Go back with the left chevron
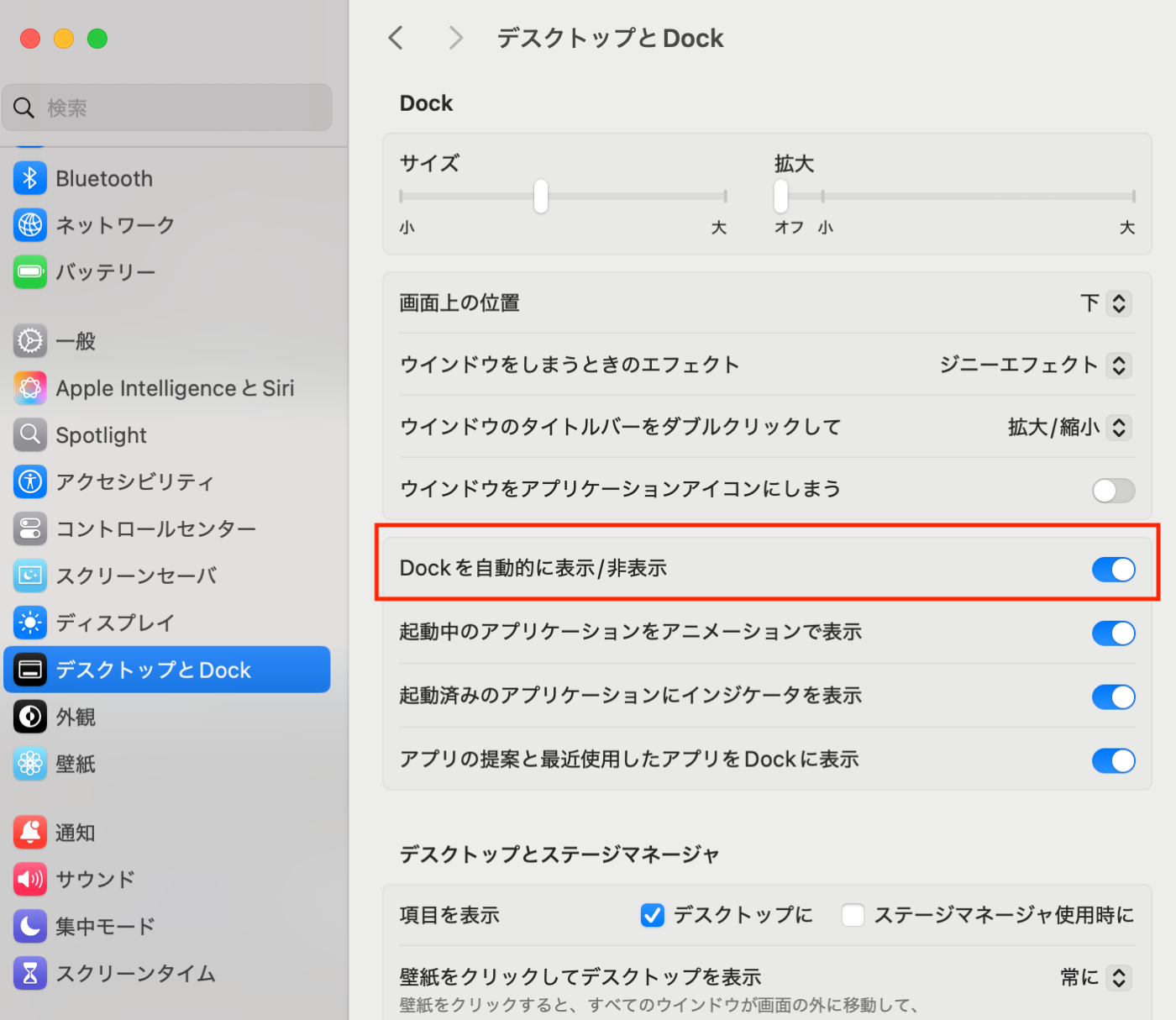The height and width of the screenshot is (1020, 1176). (396, 38)
